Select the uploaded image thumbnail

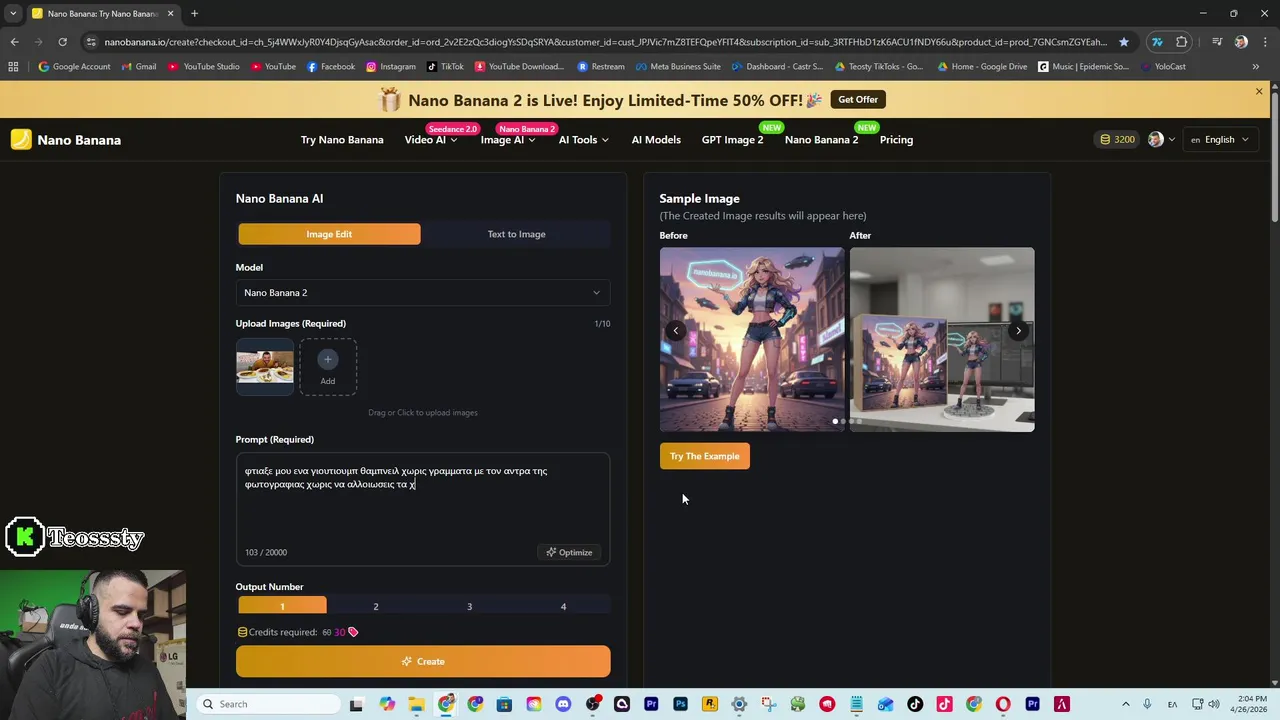point(265,367)
